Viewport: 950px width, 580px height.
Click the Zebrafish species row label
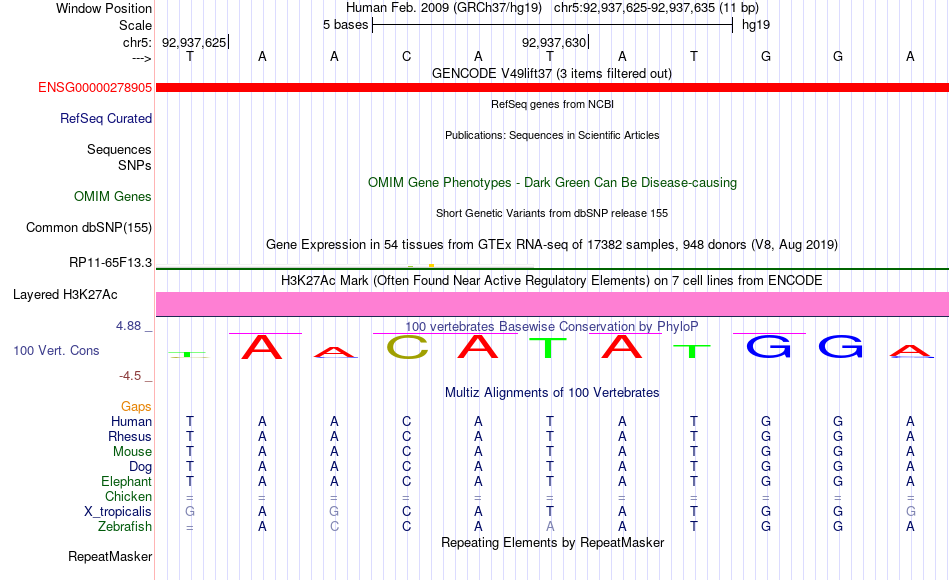pyautogui.click(x=125, y=527)
